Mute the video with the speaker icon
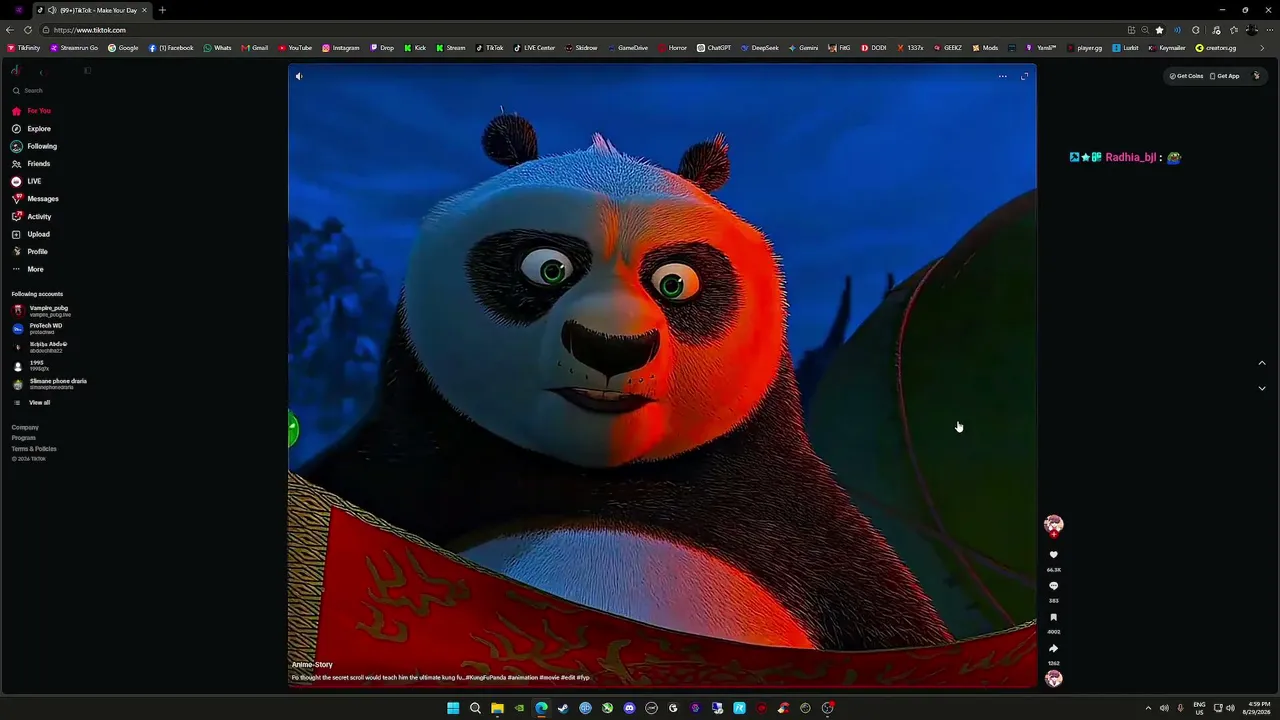 click(299, 76)
